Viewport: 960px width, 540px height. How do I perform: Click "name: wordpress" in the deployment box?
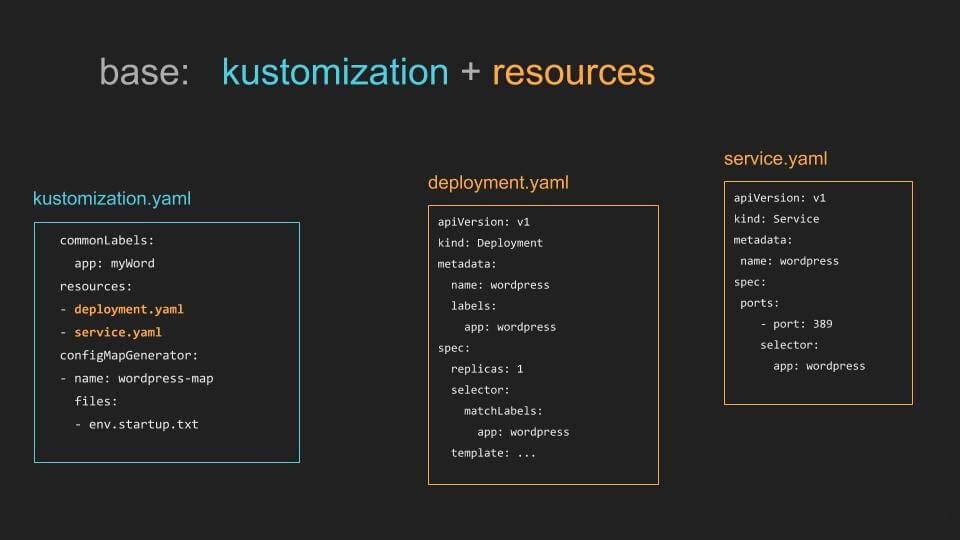click(500, 285)
